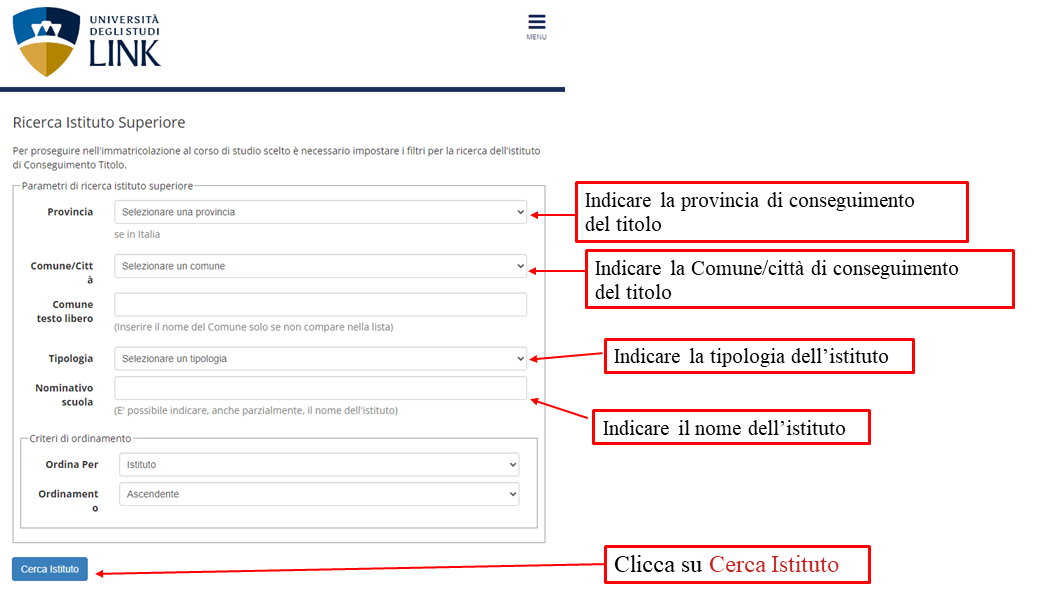
Task: Open the Ordinamento dropdown
Action: click(x=318, y=494)
